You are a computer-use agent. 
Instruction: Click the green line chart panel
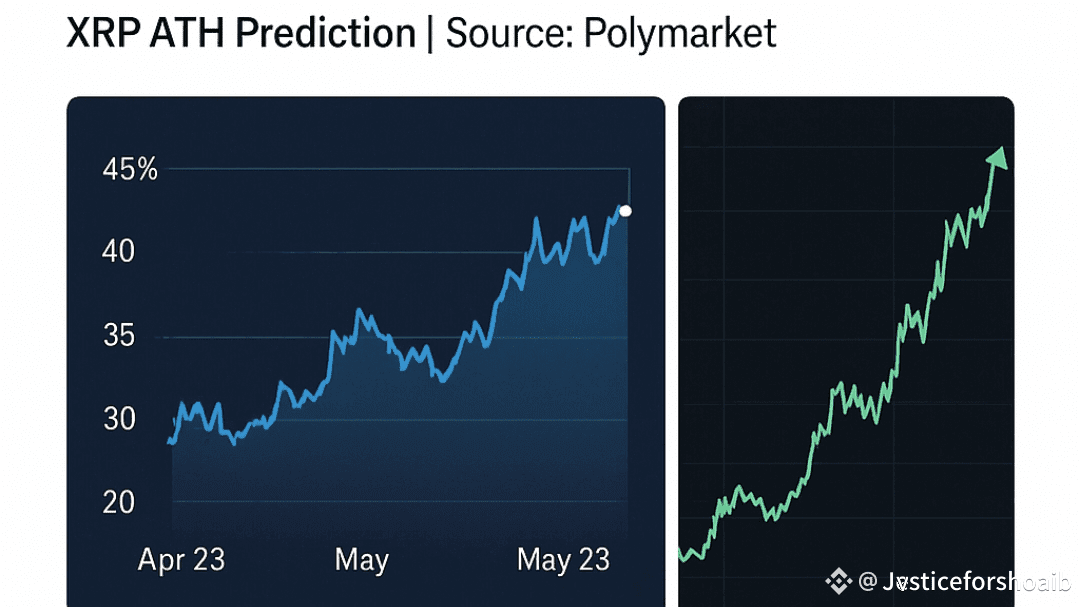tap(846, 350)
